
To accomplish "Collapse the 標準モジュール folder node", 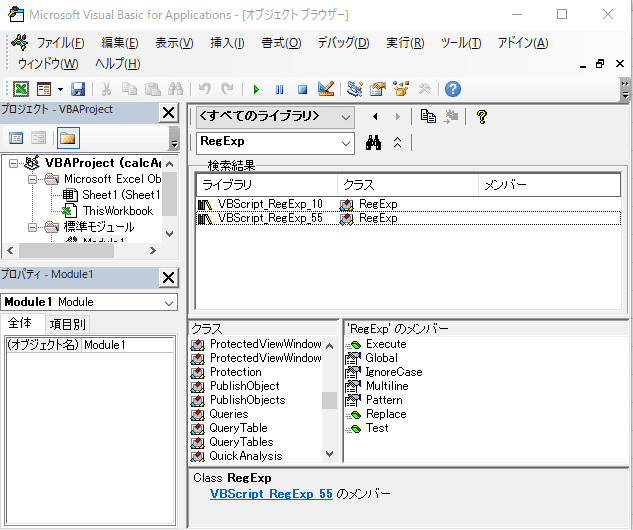I will click(x=33, y=227).
